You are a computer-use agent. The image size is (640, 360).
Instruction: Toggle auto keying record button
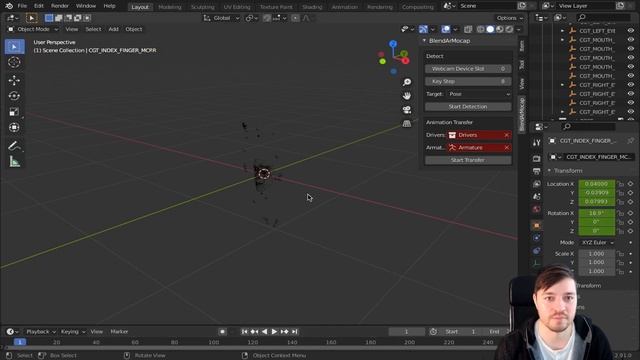click(x=222, y=332)
